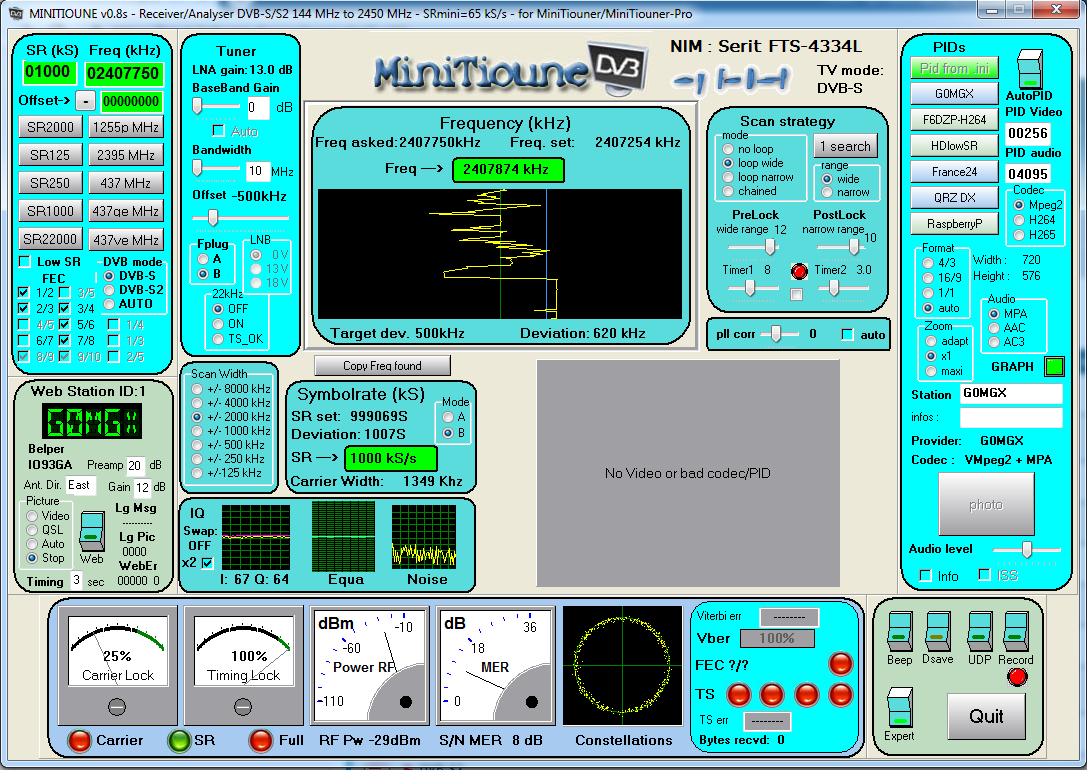The image size is (1087, 770).
Task: Click the Constellations display
Action: [623, 665]
